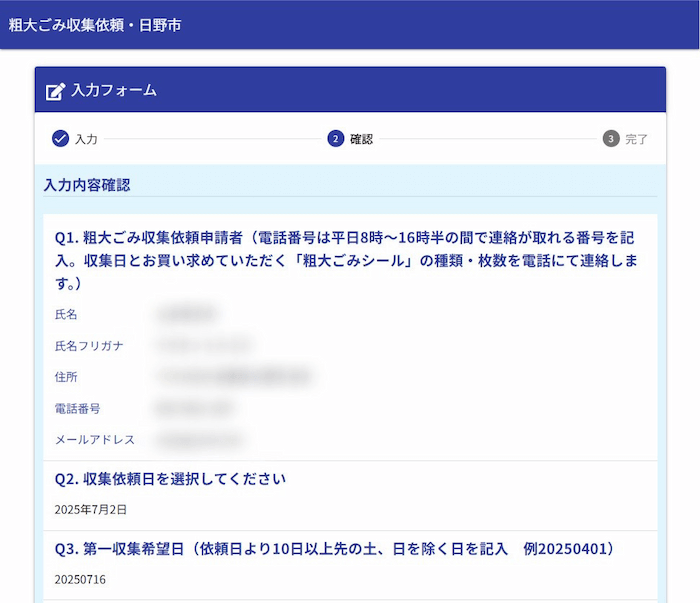
Task: Click the 20250716 answer value
Action: pos(80,579)
